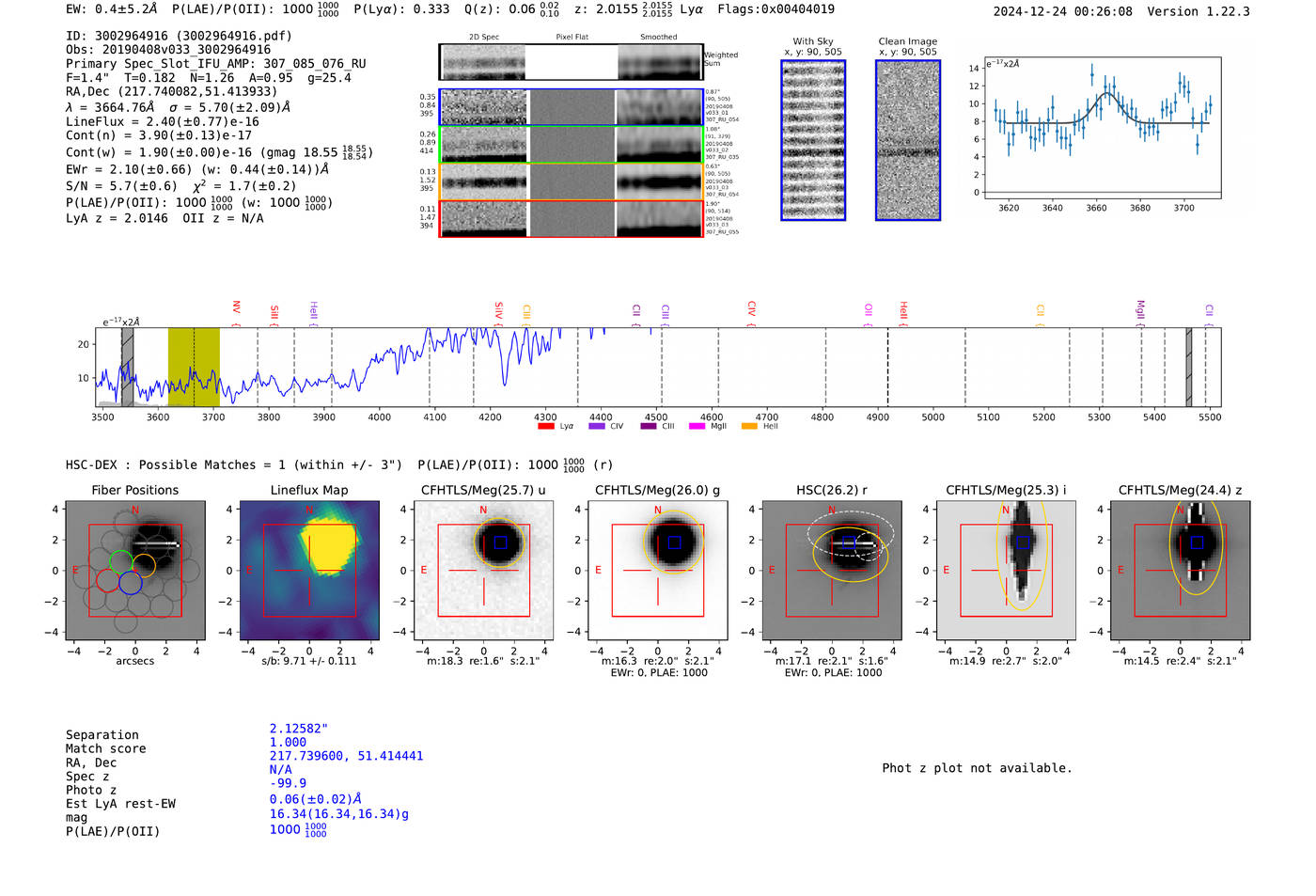
Task: Select the CFHTLS/Meg(25.3) i cutout image
Action: [1007, 570]
